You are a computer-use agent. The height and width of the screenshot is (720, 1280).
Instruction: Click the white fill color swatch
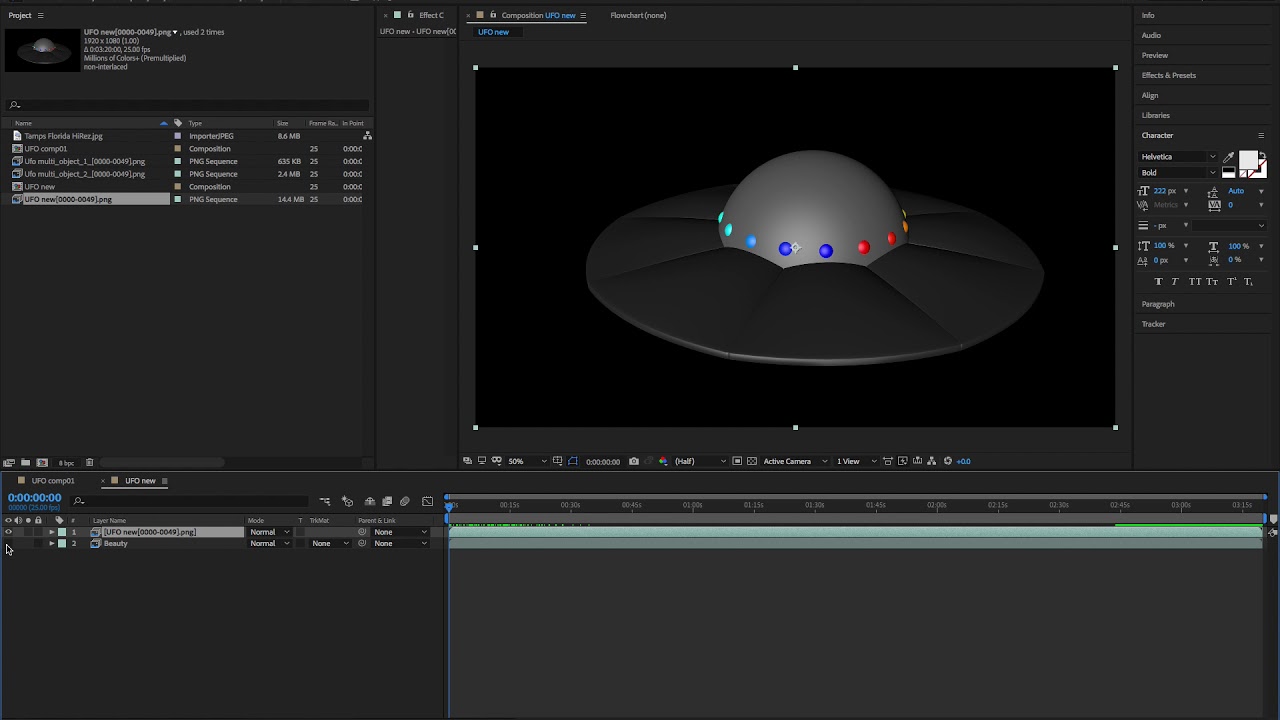tap(1247, 161)
